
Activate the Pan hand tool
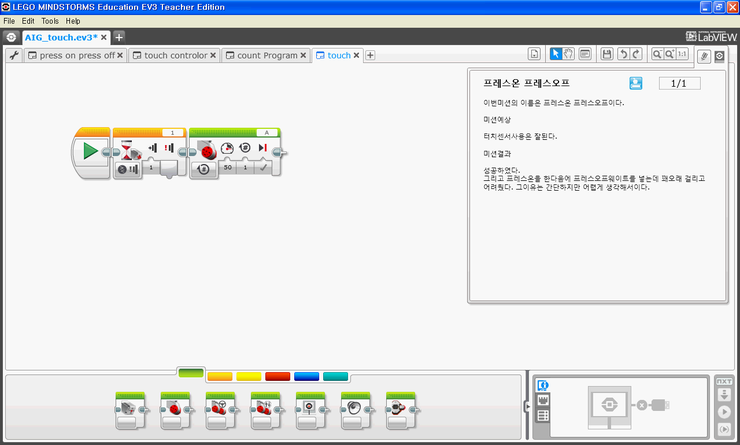[569, 54]
